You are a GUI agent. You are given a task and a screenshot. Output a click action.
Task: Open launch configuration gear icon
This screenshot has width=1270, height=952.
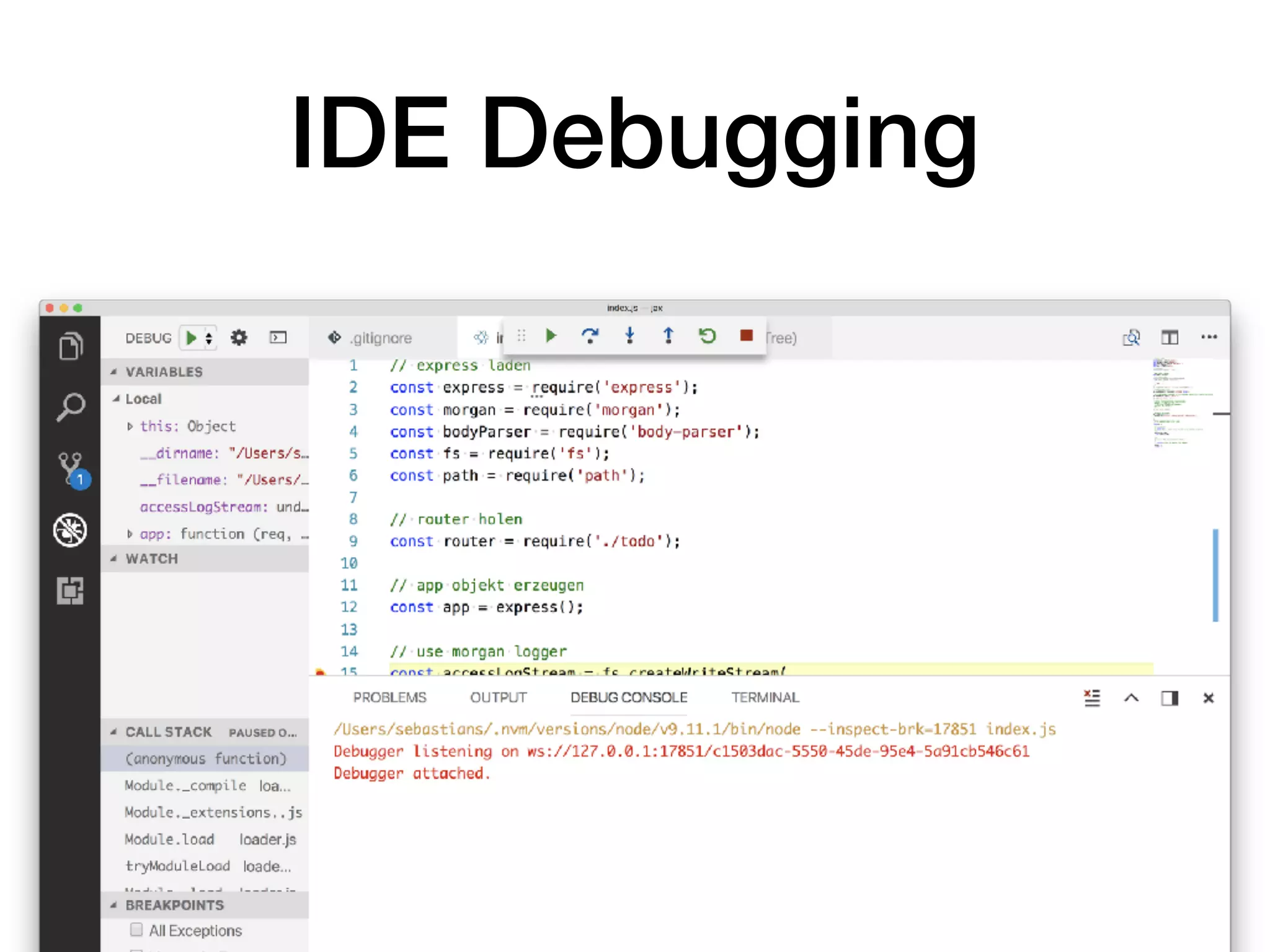pyautogui.click(x=239, y=338)
